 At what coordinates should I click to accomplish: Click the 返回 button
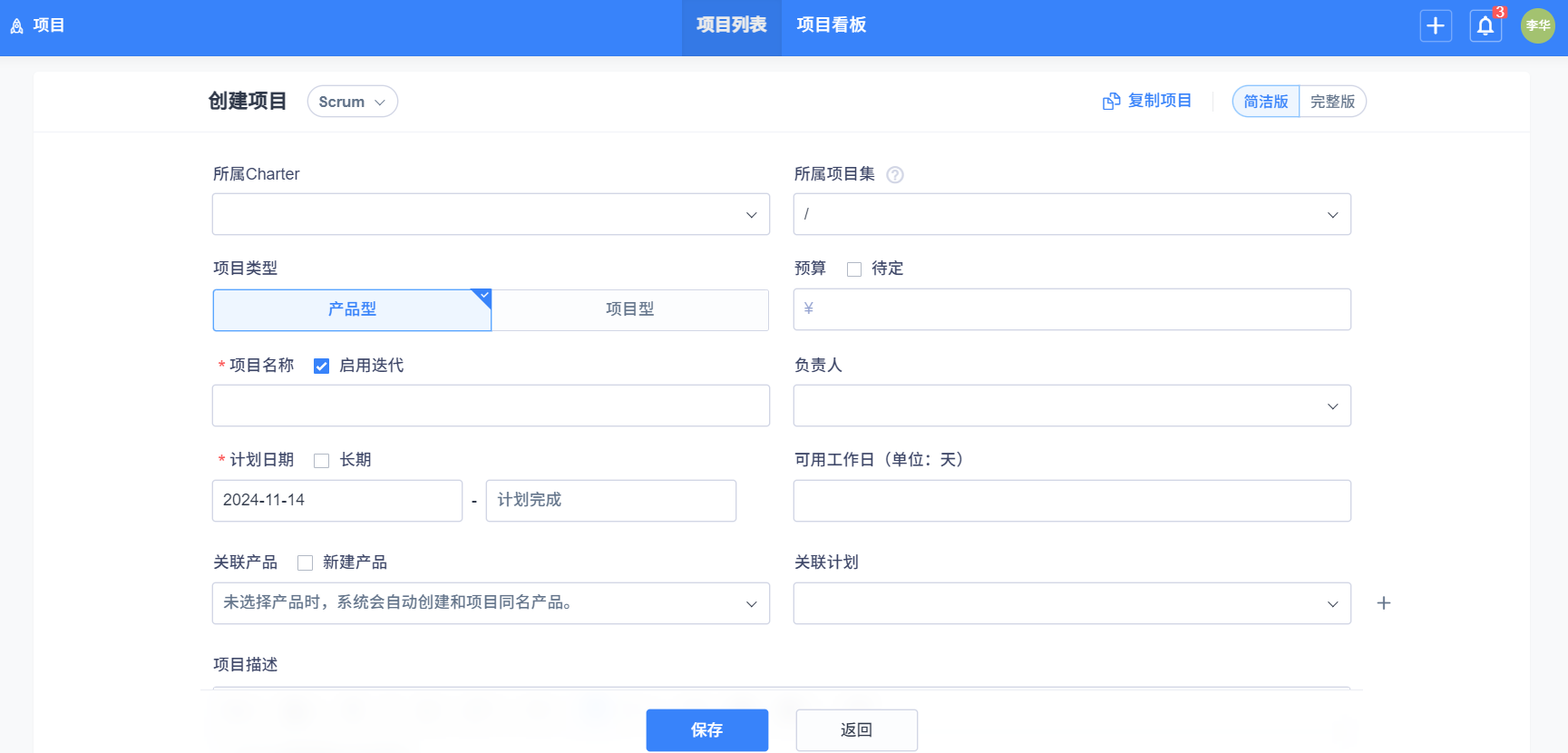tap(857, 730)
